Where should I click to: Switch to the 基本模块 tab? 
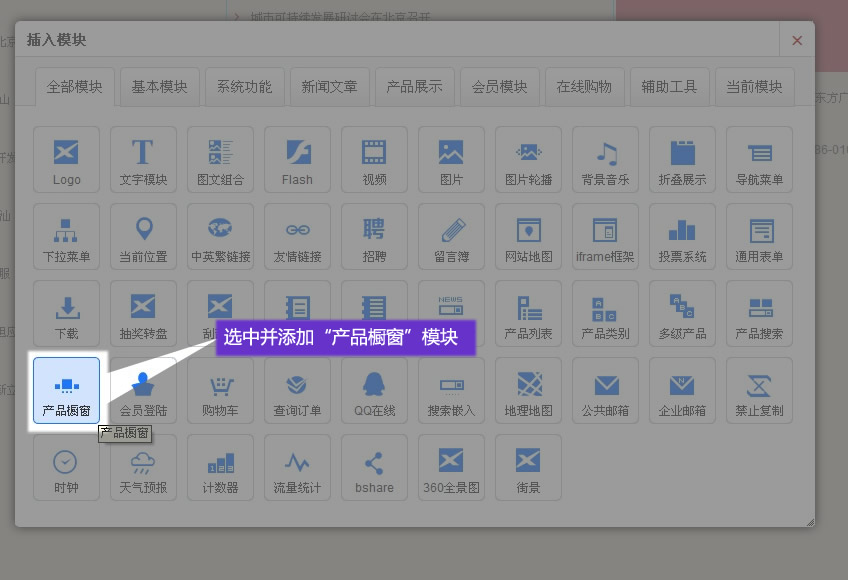click(x=159, y=87)
